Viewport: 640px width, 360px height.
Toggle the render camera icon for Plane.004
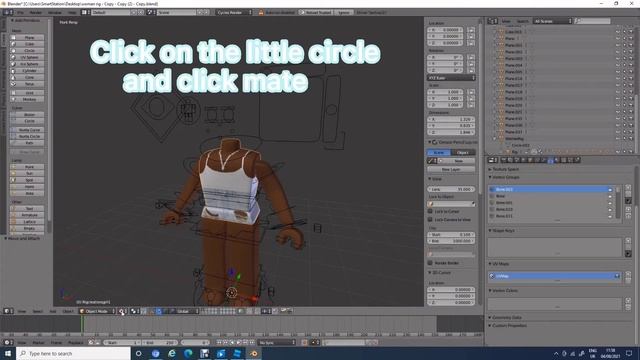click(x=631, y=65)
